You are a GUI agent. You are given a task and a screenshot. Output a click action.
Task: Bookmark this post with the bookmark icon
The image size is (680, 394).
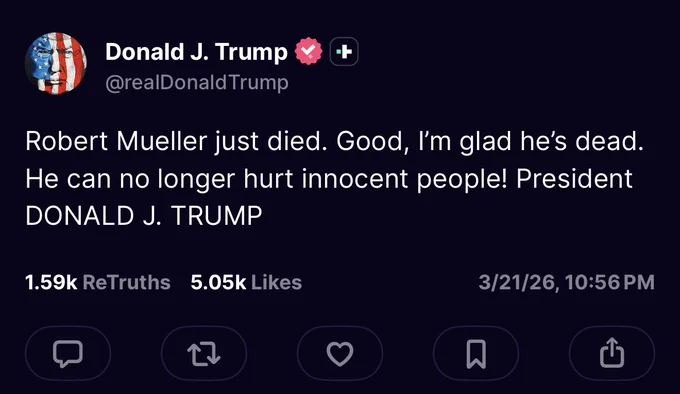pos(476,353)
